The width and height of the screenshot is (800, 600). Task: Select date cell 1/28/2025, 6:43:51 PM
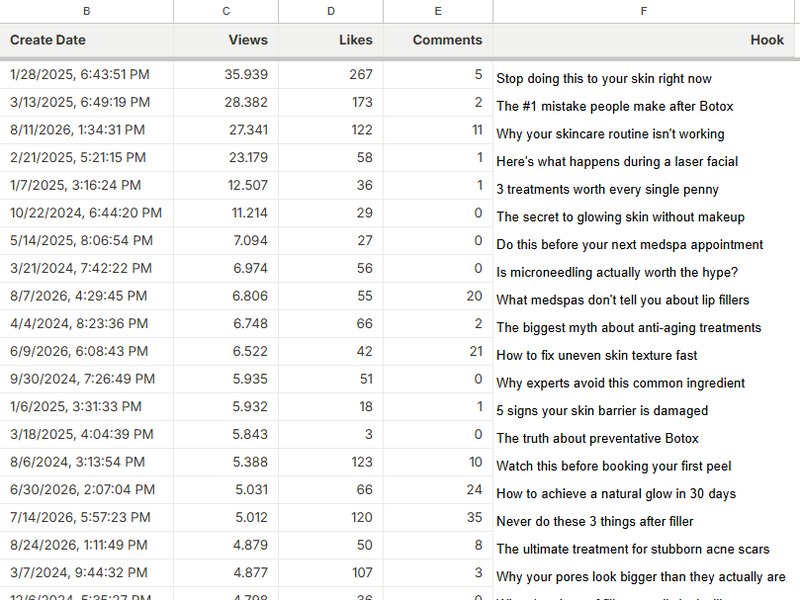coord(86,74)
